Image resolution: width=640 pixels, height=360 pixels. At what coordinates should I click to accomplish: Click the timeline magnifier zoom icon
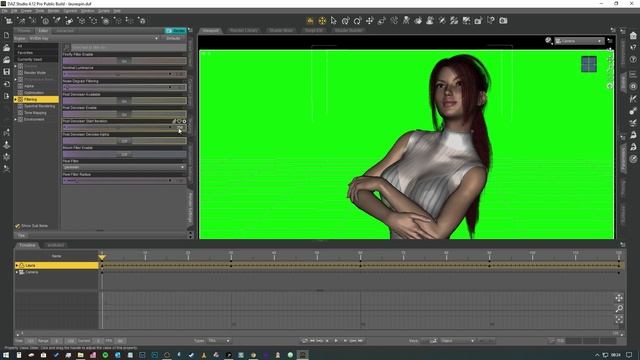point(619,309)
